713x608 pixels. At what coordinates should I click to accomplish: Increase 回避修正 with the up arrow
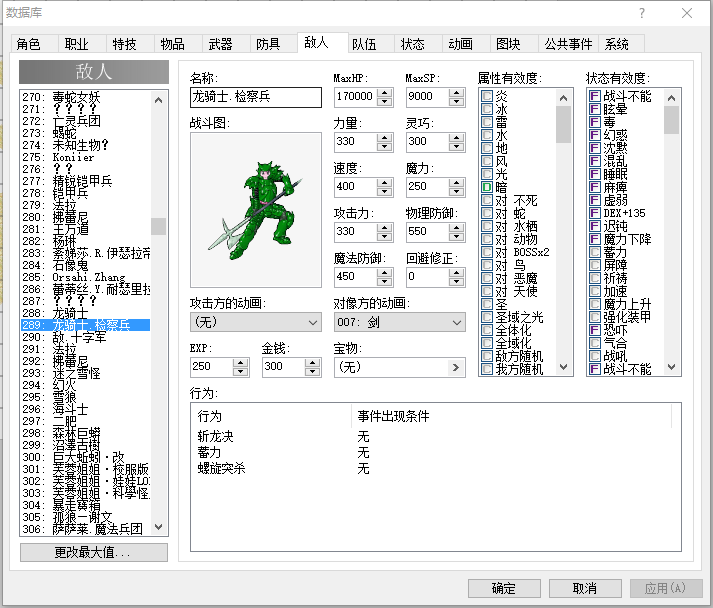point(457,272)
